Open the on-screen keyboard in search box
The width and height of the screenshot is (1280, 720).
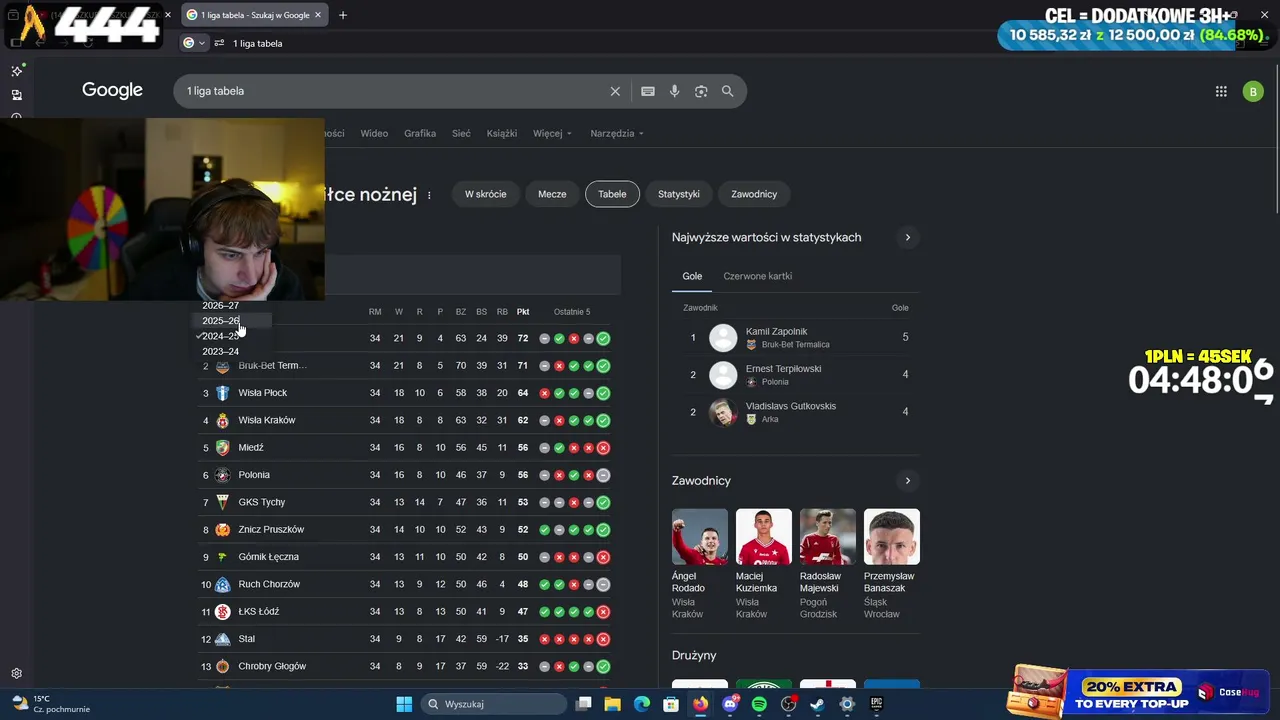[648, 91]
